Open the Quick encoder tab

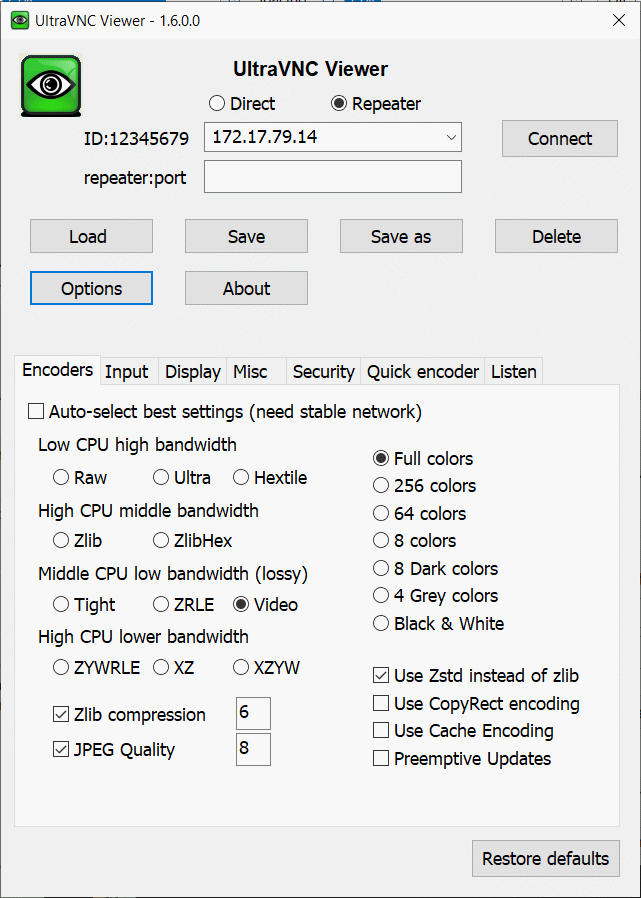tap(423, 372)
